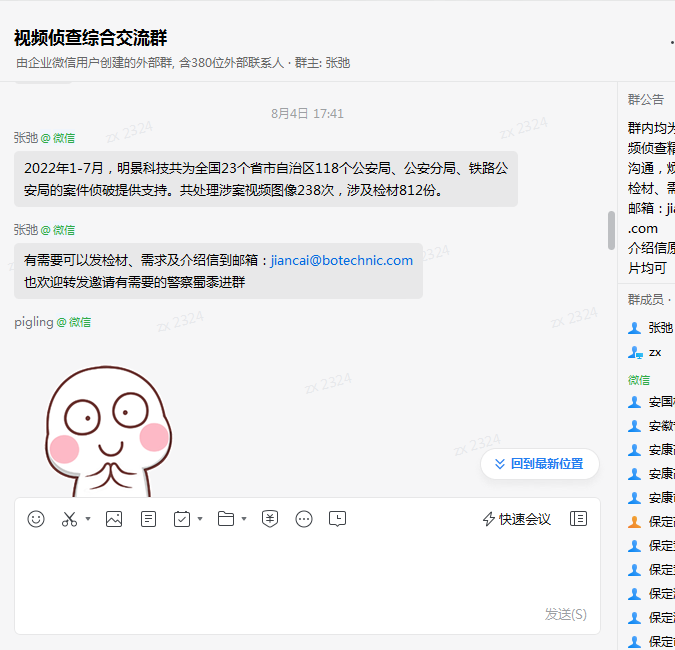Select member 张弛 in group member list
Viewport: 675px width, 650px height.
click(660, 328)
